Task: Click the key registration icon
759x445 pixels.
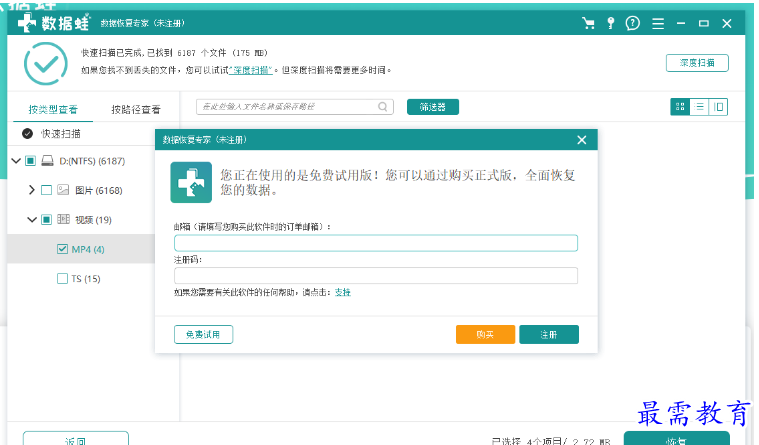Action: click(x=611, y=23)
